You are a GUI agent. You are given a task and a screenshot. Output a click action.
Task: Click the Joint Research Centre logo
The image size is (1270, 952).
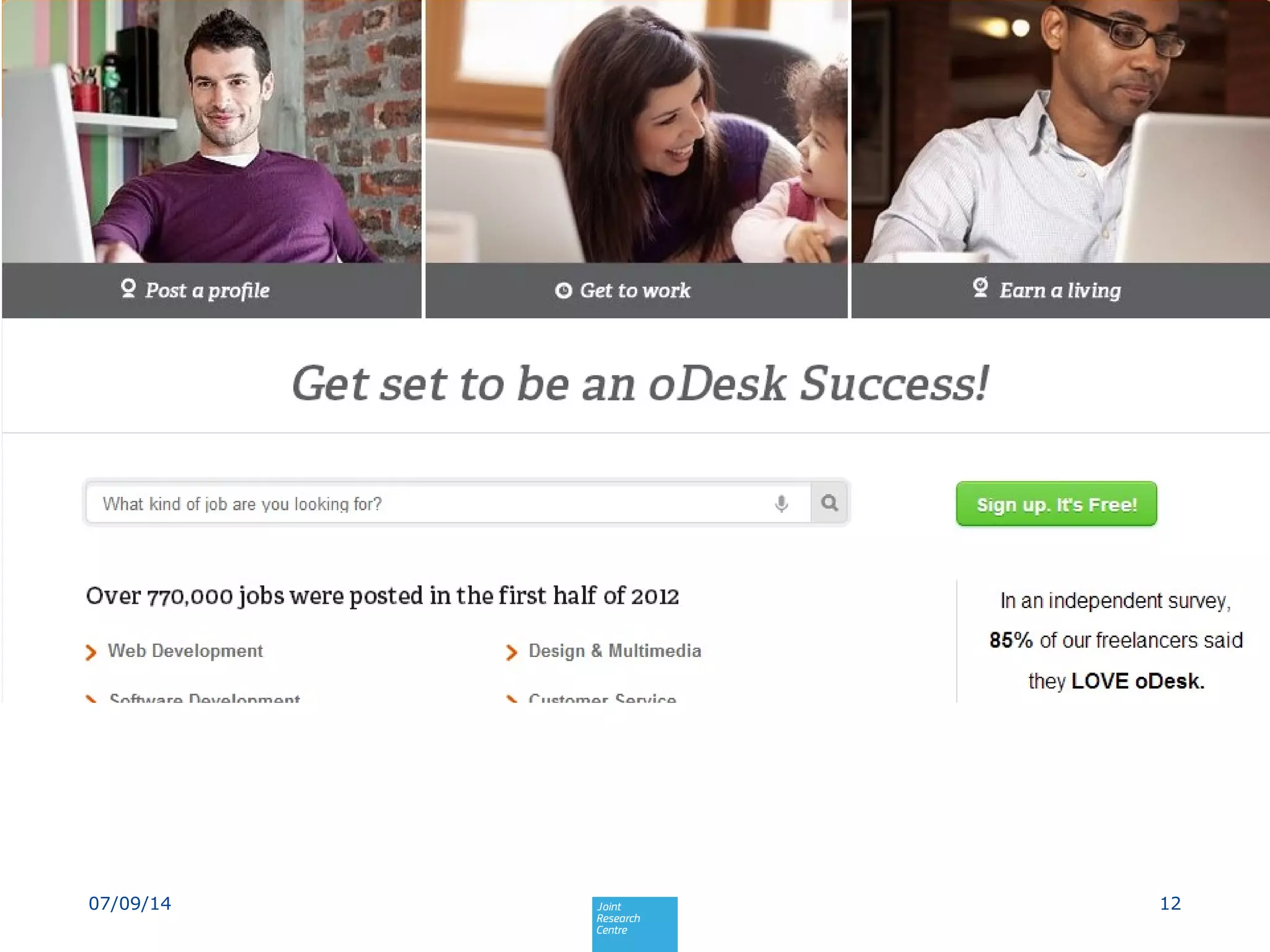click(634, 924)
